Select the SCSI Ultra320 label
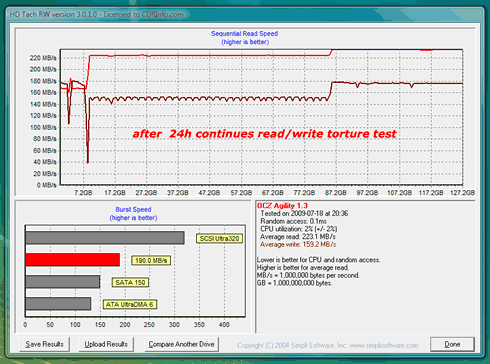This screenshot has width=490, height=364. point(219,238)
